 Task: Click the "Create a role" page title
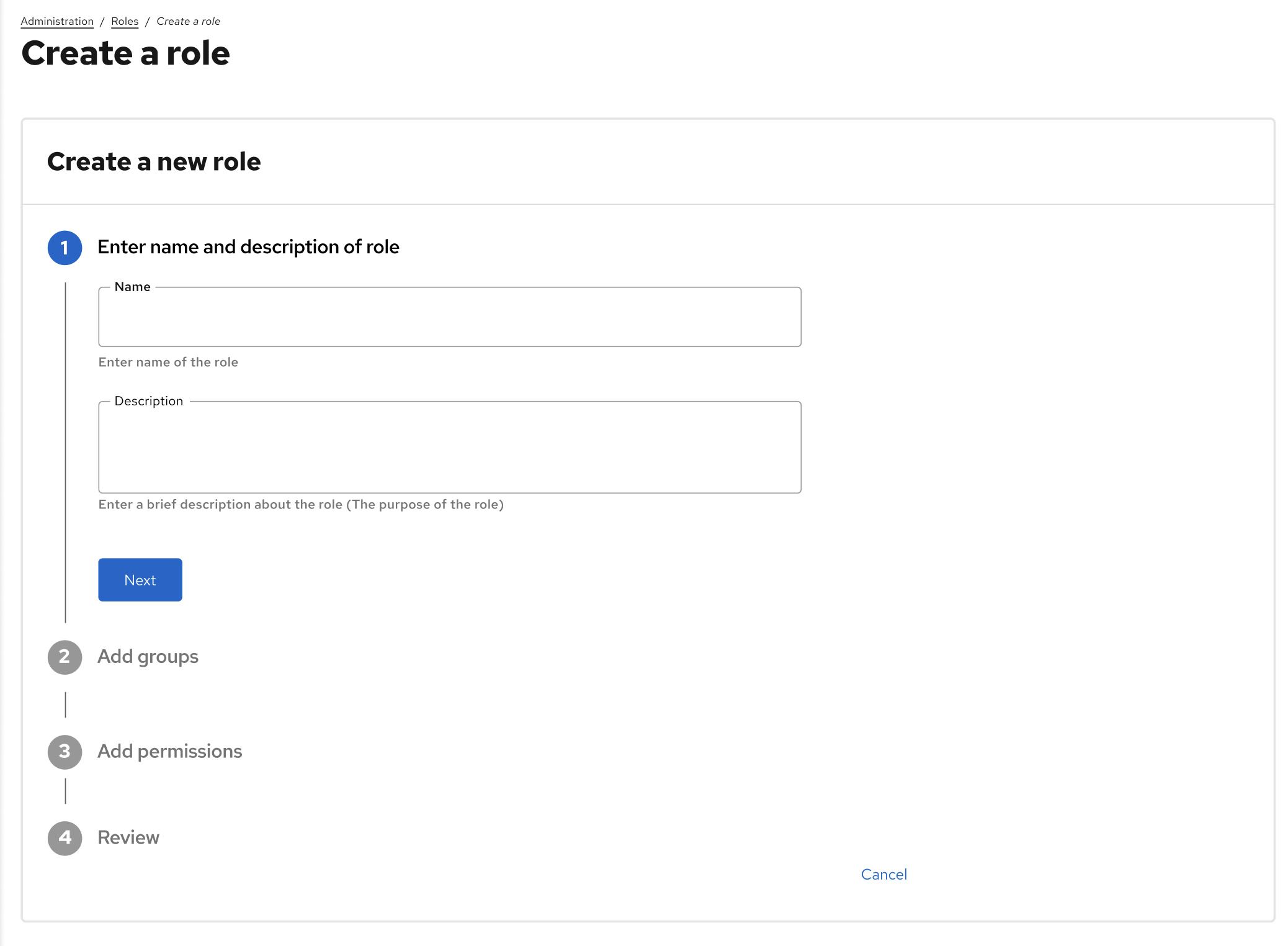coord(126,53)
